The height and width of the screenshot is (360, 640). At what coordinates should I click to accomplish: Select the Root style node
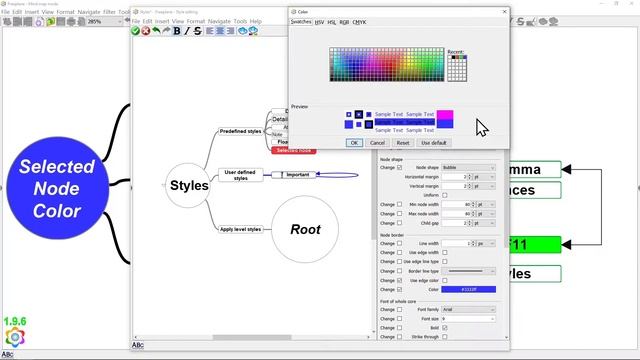click(x=305, y=229)
